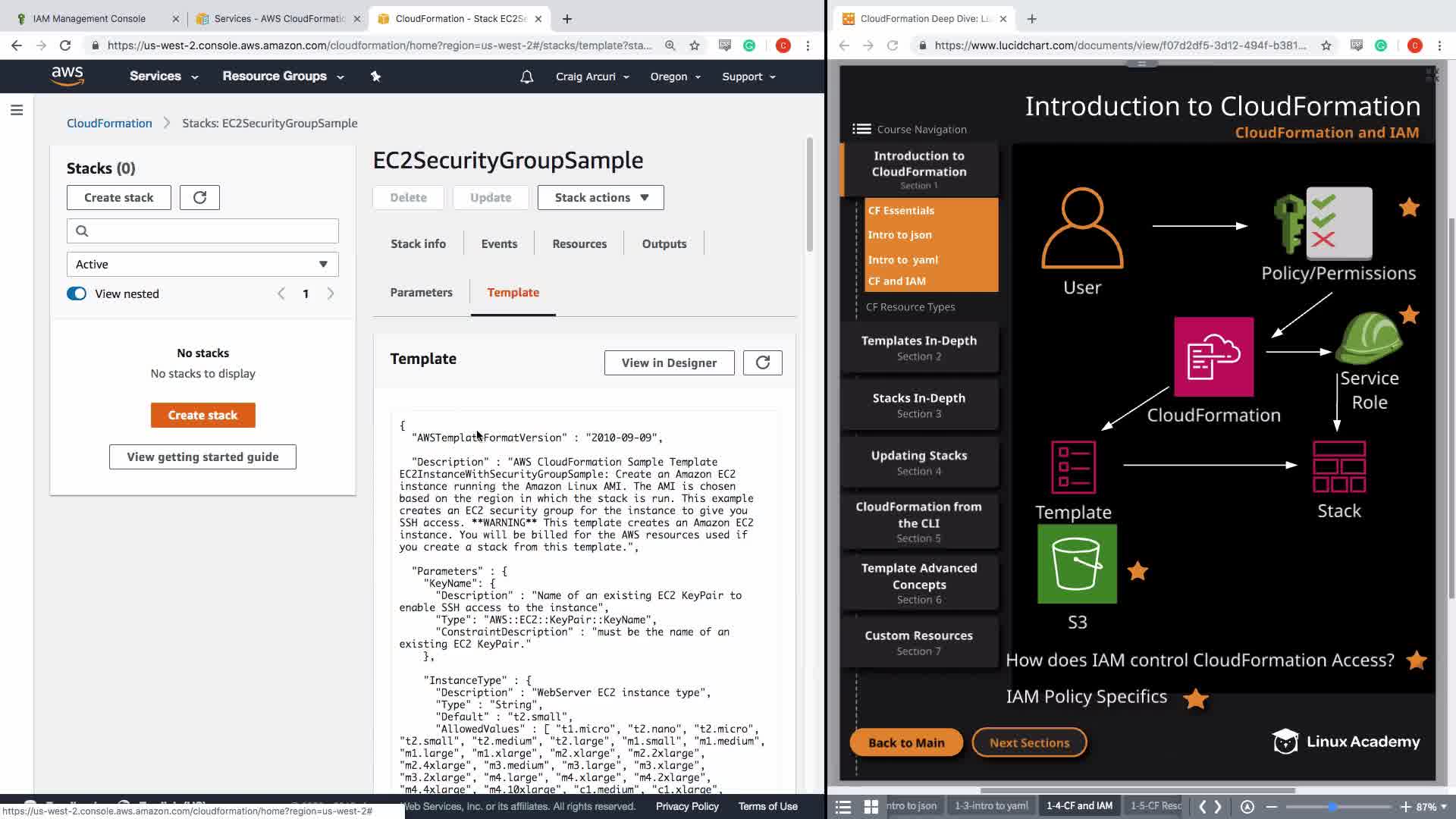Screen dimensions: 1456x819
Task: Click the CloudFormation icon in diagram
Action: pyautogui.click(x=1213, y=357)
